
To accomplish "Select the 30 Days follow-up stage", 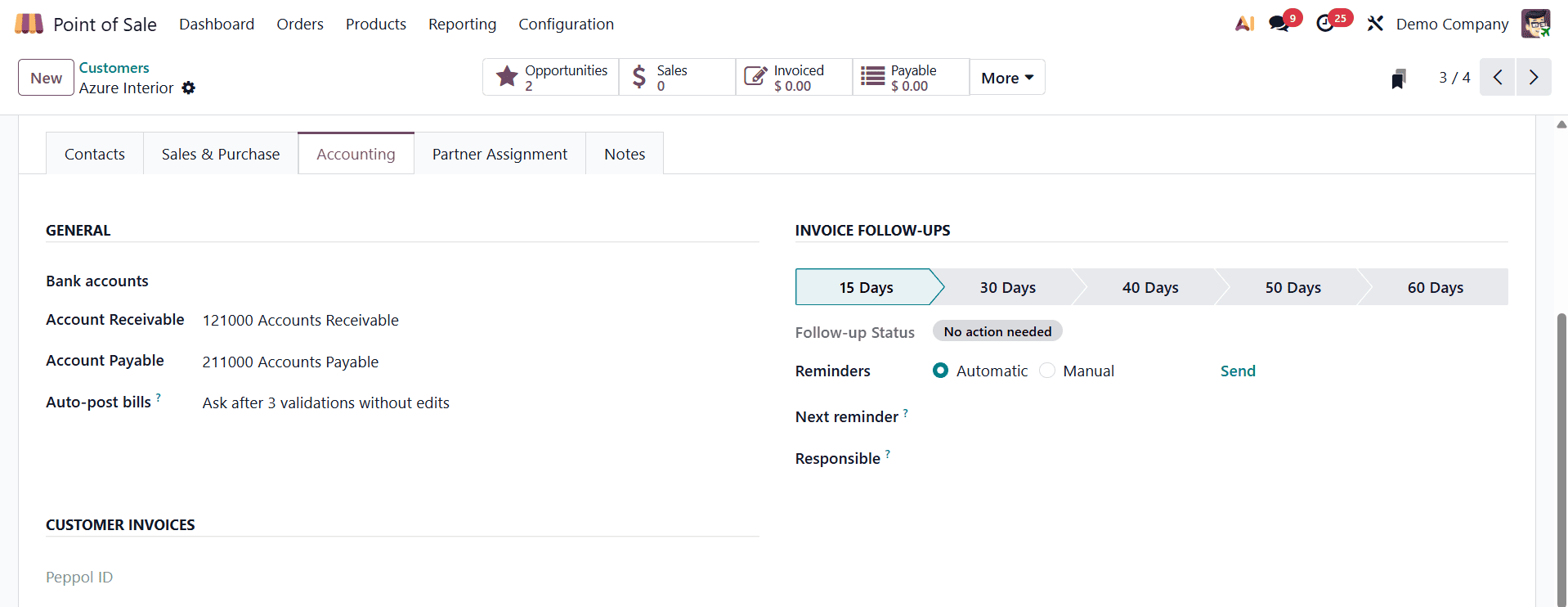I will point(1008,287).
